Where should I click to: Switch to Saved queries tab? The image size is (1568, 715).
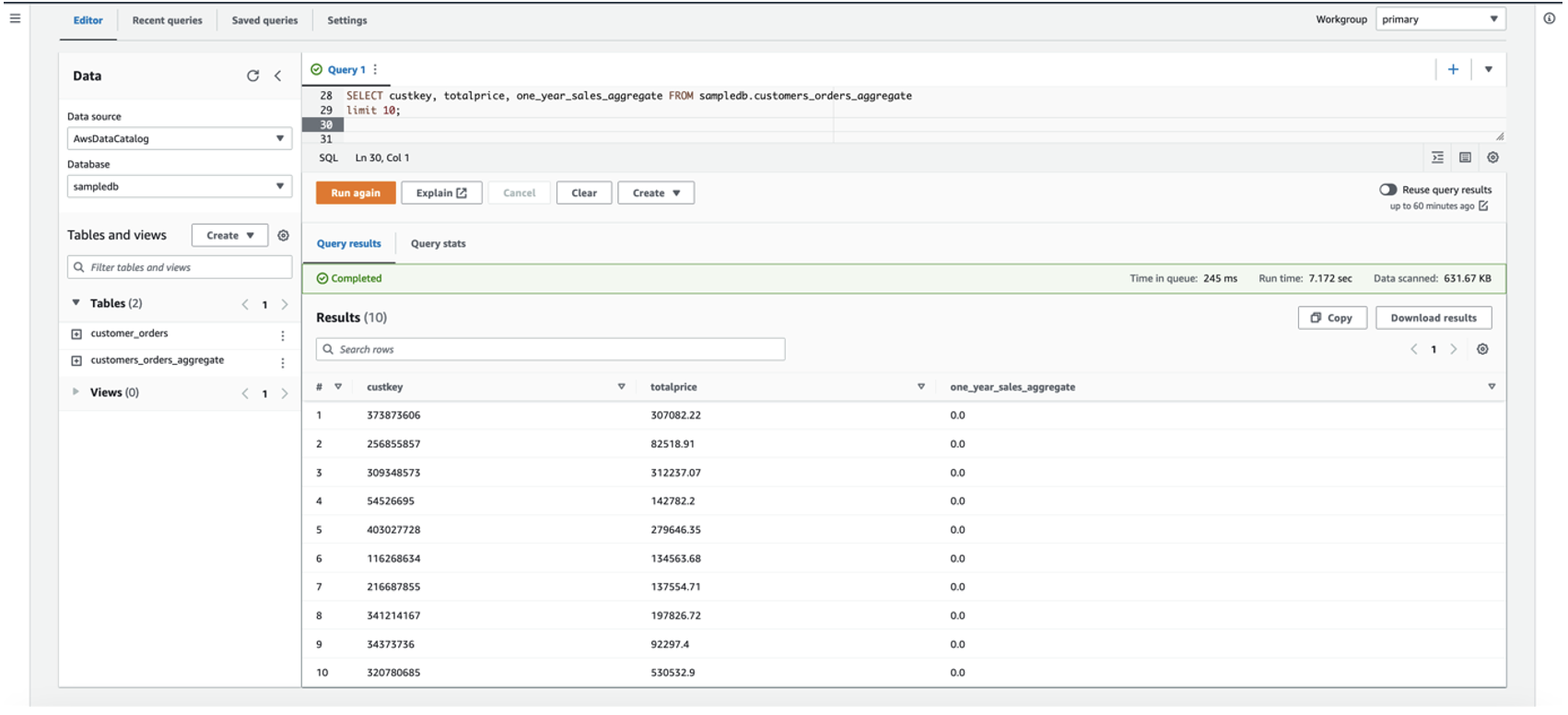click(264, 20)
